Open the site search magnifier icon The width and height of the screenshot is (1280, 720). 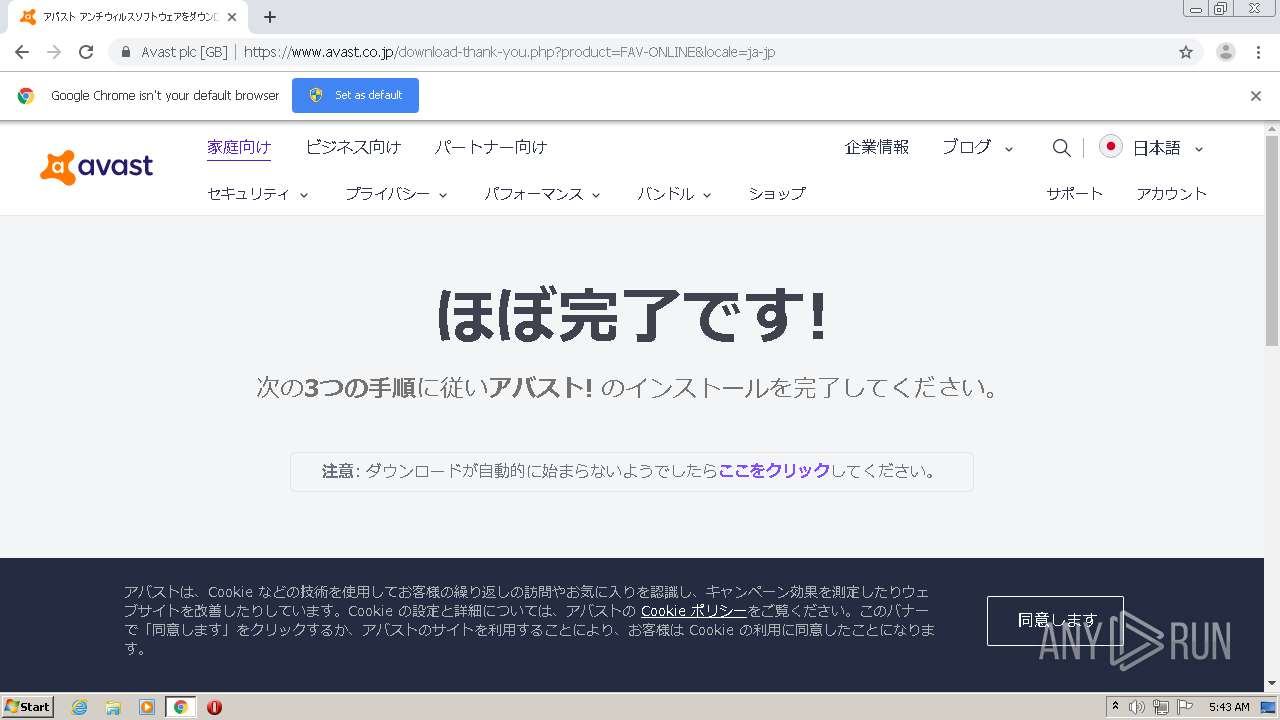[x=1062, y=148]
